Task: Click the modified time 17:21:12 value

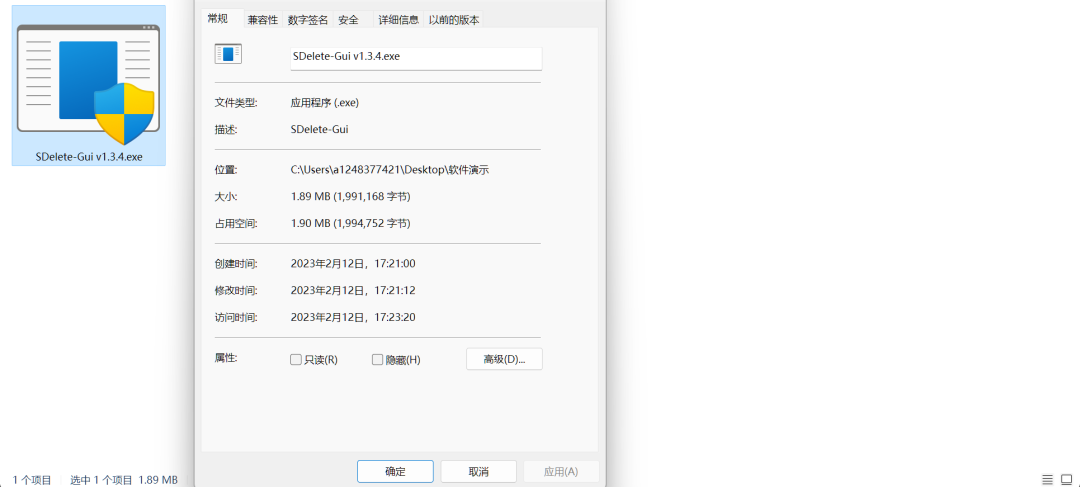Action: click(353, 291)
